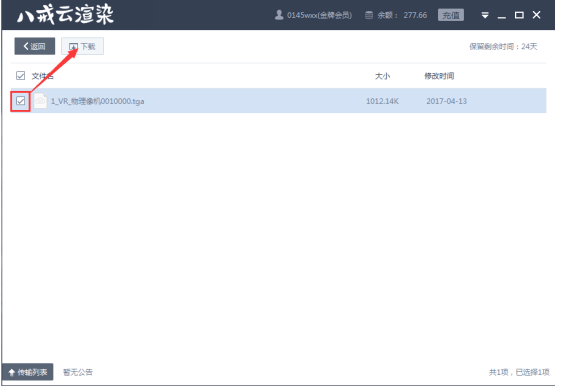Click the file icon of the .tga row
This screenshot has height=387, width=561.
point(40,101)
